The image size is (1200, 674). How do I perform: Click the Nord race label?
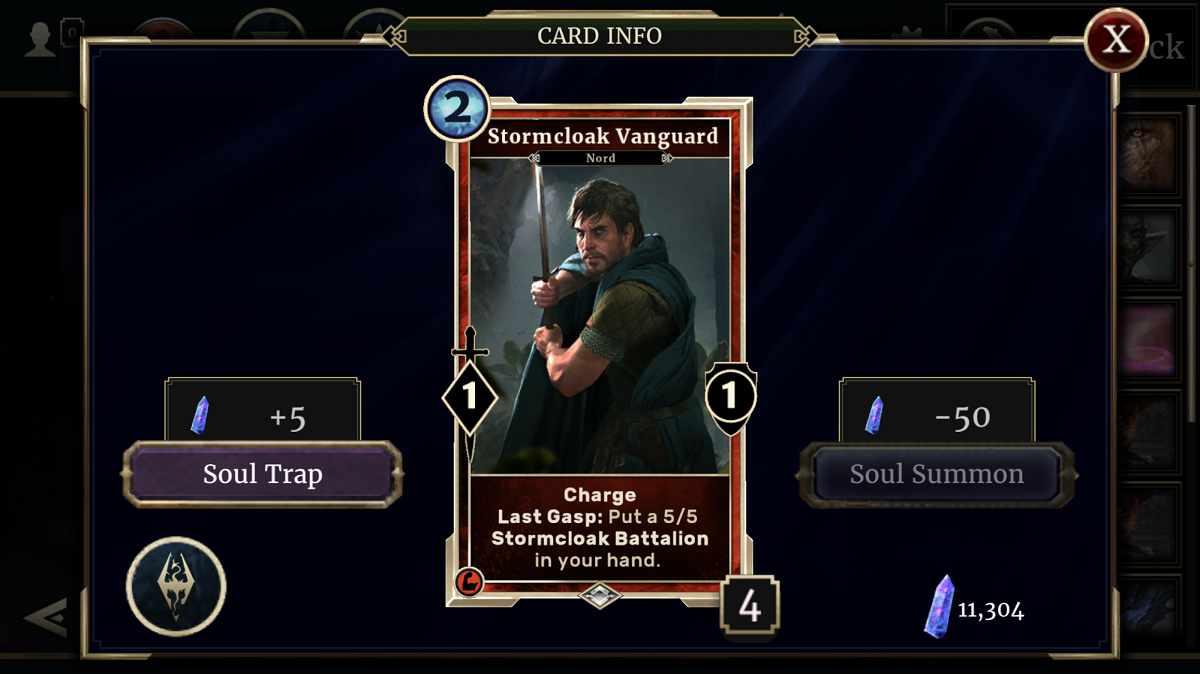pos(601,158)
